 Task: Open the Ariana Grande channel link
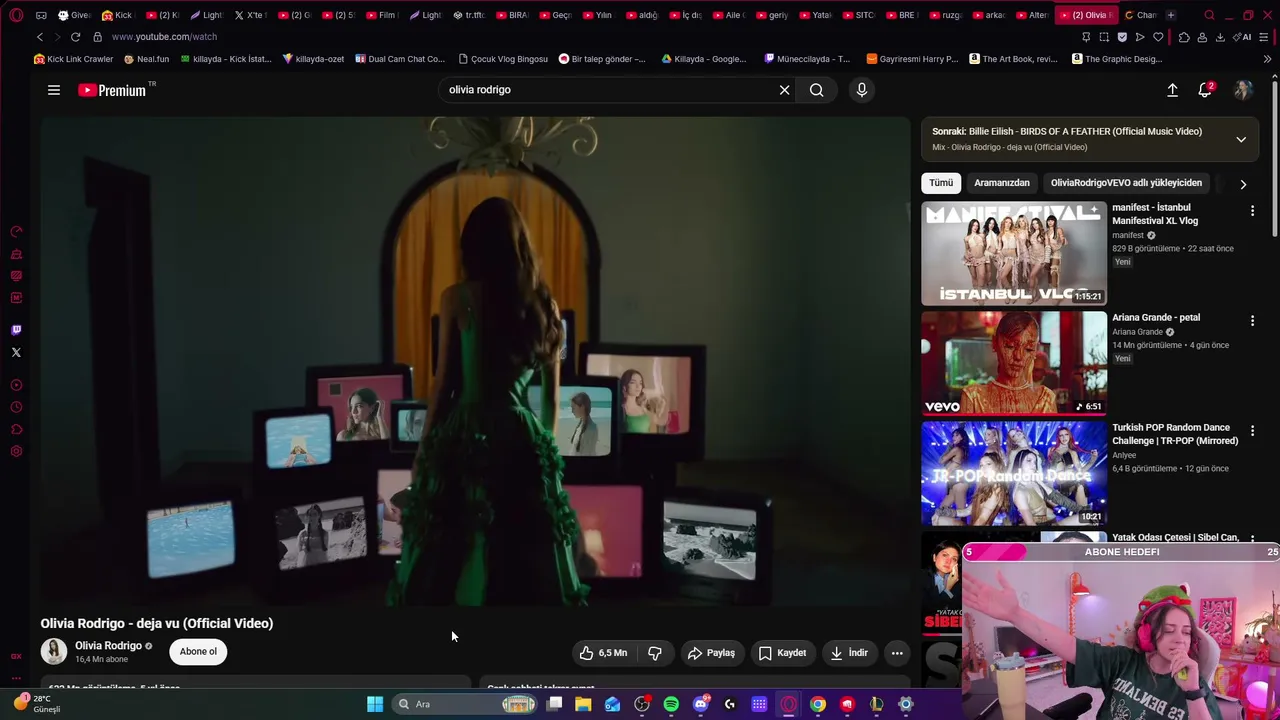click(x=1137, y=332)
